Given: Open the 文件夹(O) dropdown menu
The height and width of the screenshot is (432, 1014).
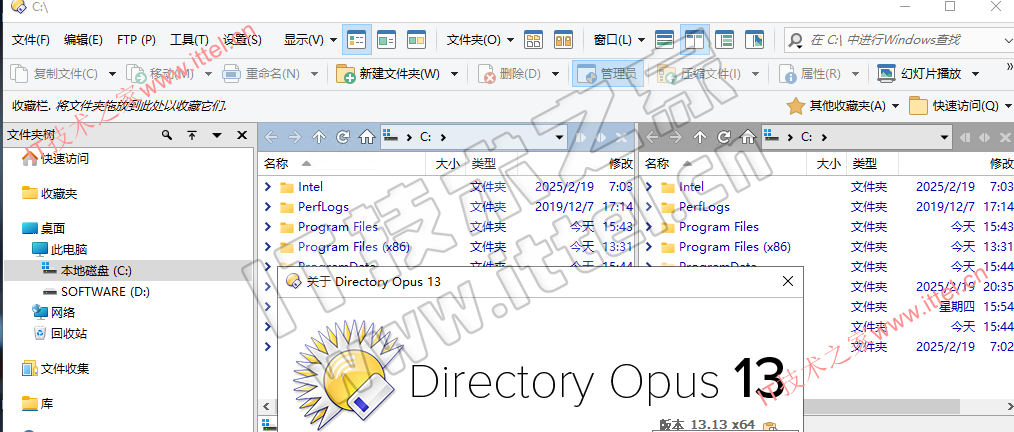Looking at the screenshot, I should pos(480,40).
